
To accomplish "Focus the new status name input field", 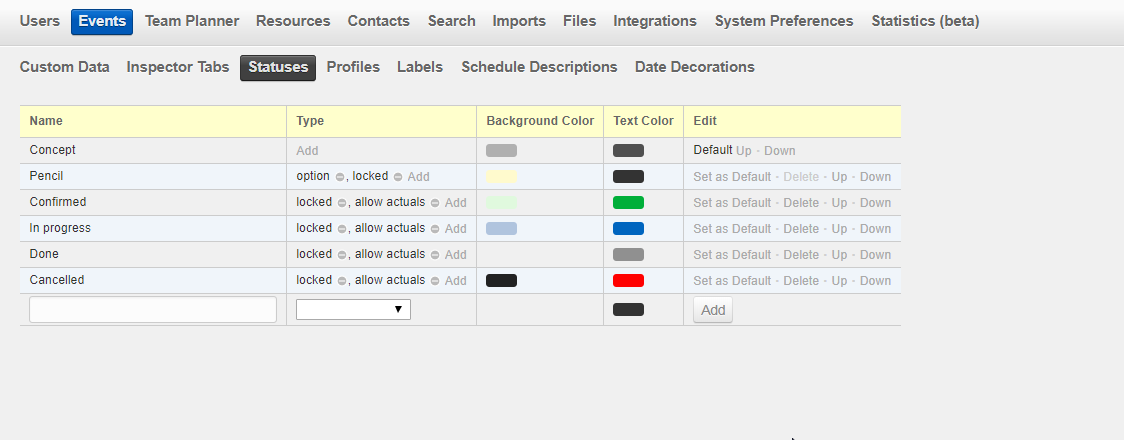I will point(153,310).
